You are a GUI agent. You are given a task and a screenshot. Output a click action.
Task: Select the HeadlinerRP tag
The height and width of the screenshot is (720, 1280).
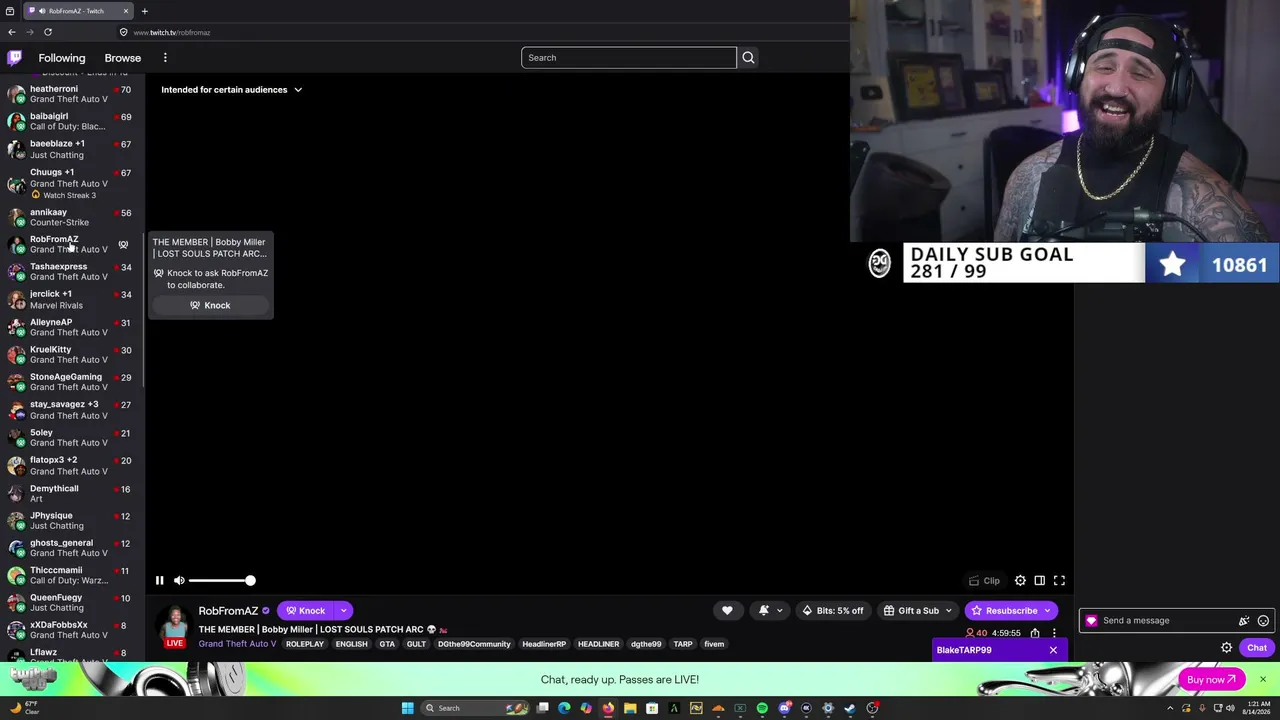coord(544,644)
